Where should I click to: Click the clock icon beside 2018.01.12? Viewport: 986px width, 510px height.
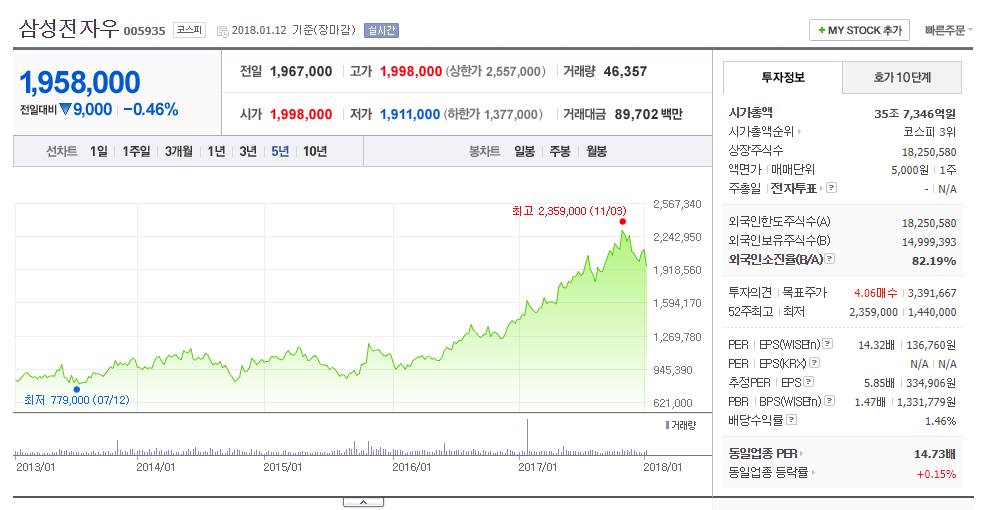(x=223, y=31)
